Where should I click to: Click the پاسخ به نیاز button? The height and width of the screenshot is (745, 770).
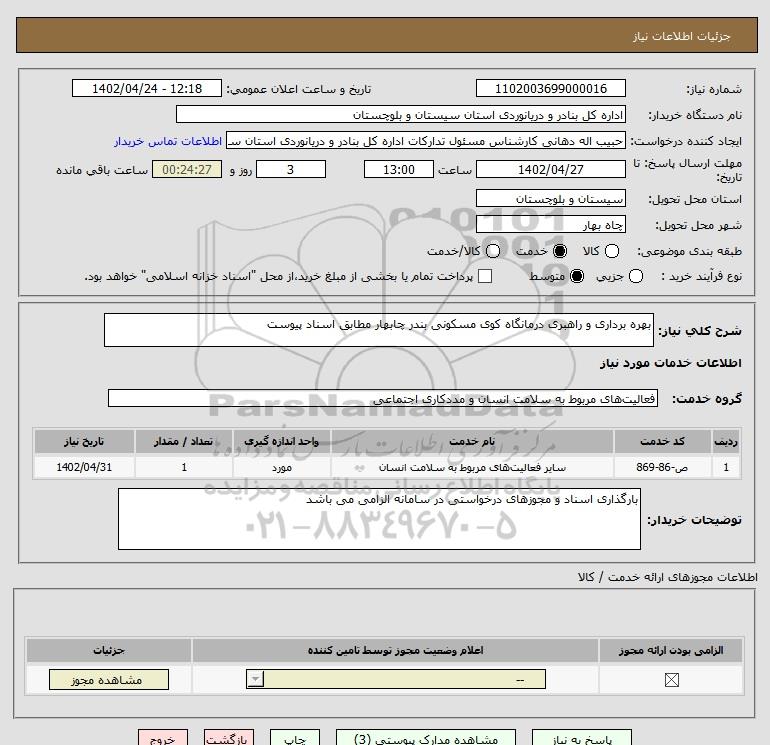click(582, 738)
